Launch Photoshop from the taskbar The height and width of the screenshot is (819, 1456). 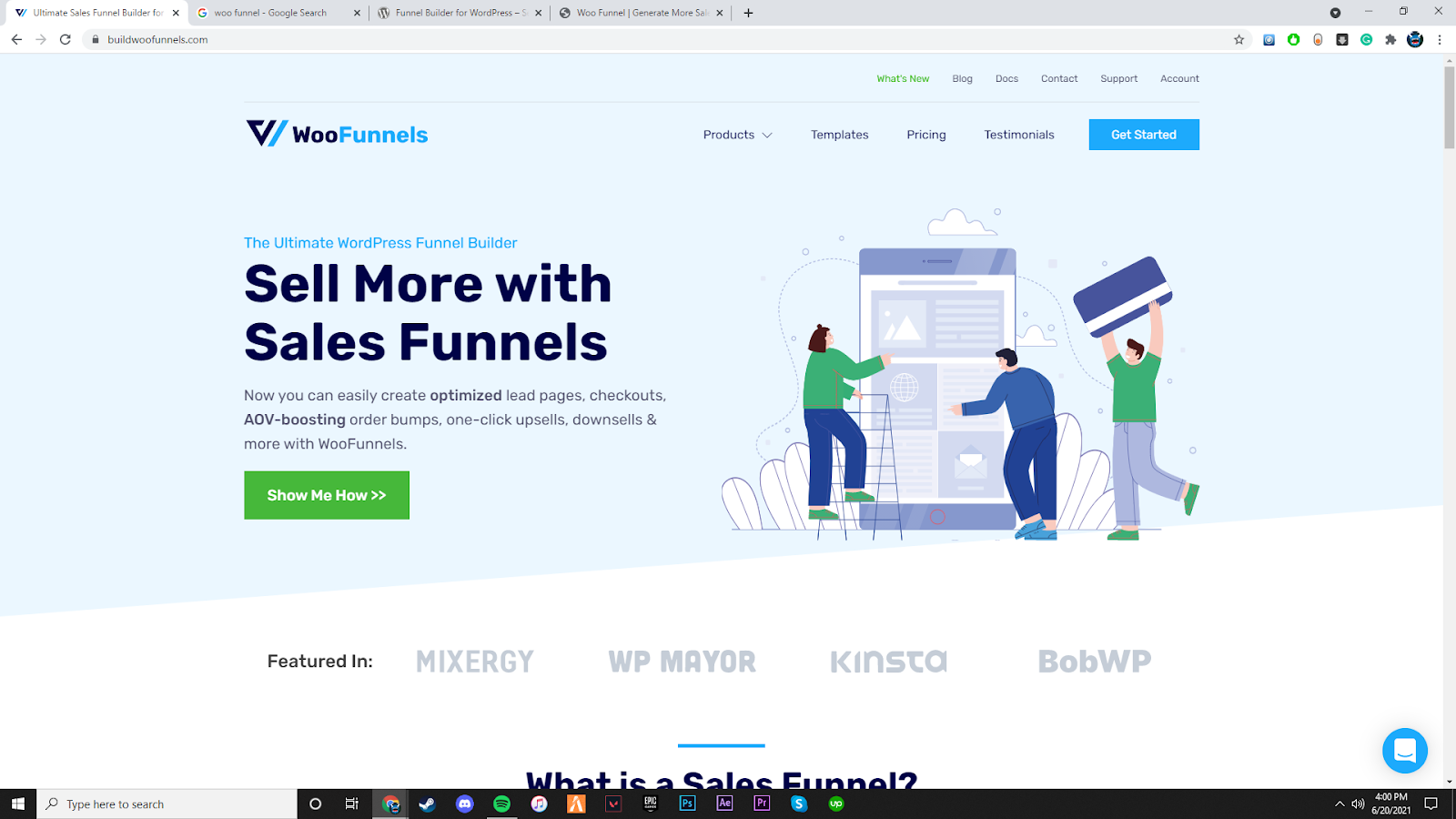pyautogui.click(x=687, y=804)
